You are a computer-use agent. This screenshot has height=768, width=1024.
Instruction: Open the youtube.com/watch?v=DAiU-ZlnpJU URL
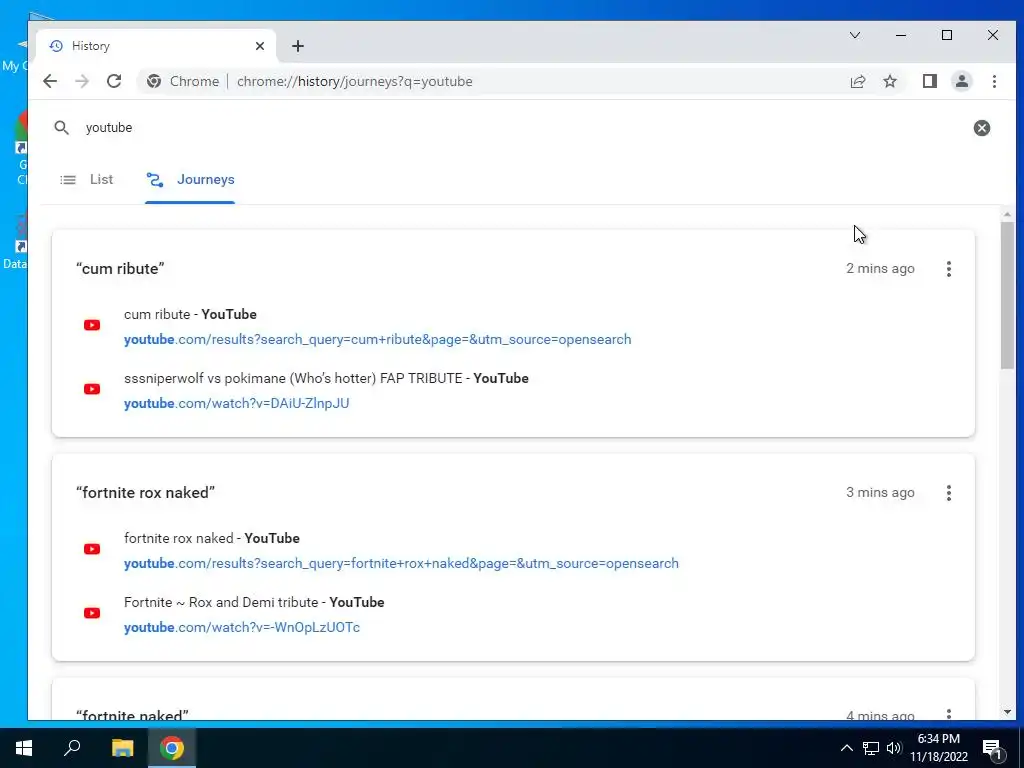click(236, 404)
